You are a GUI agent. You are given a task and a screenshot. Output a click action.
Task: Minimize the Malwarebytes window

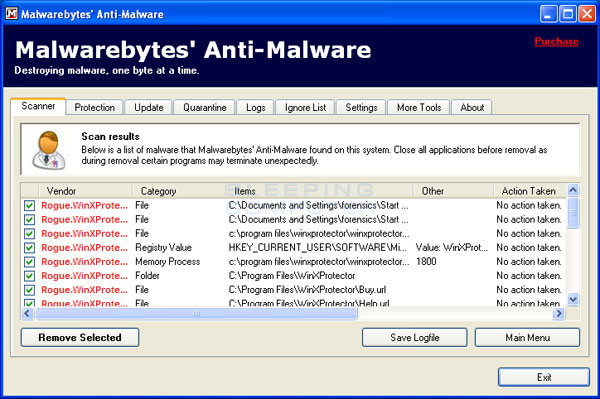[x=548, y=14]
